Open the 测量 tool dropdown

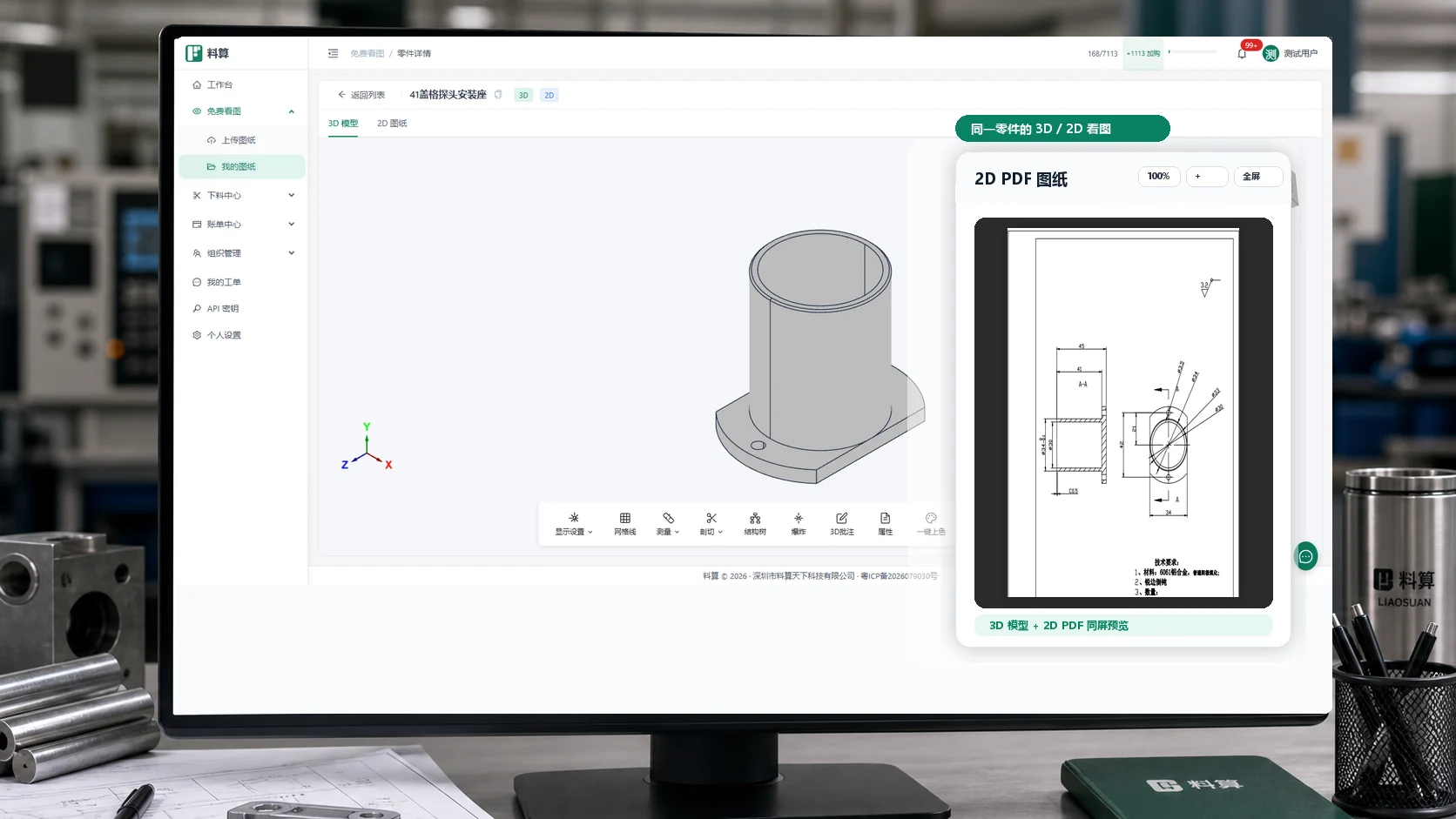[x=668, y=524]
